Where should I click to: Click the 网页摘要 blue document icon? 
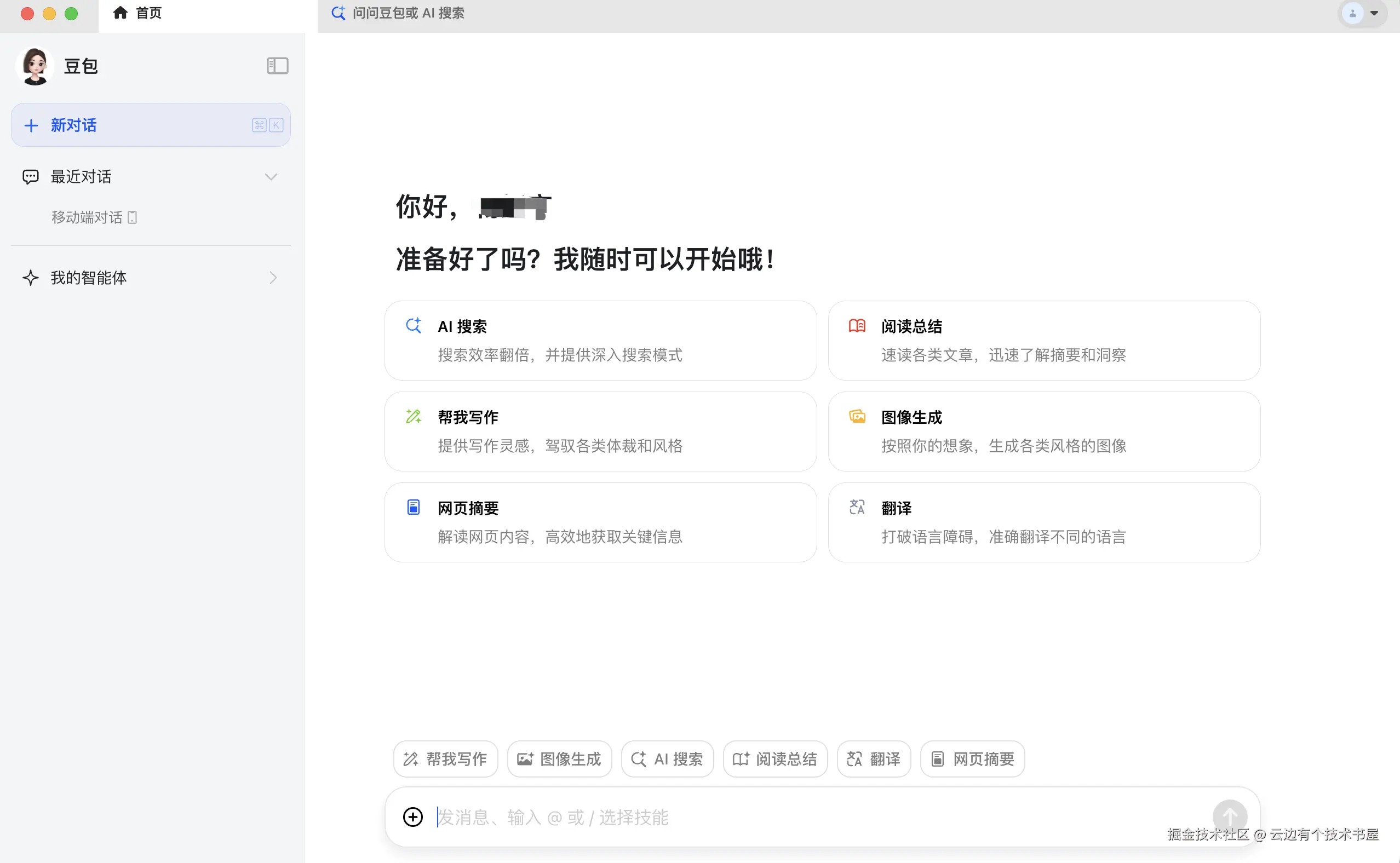point(414,507)
